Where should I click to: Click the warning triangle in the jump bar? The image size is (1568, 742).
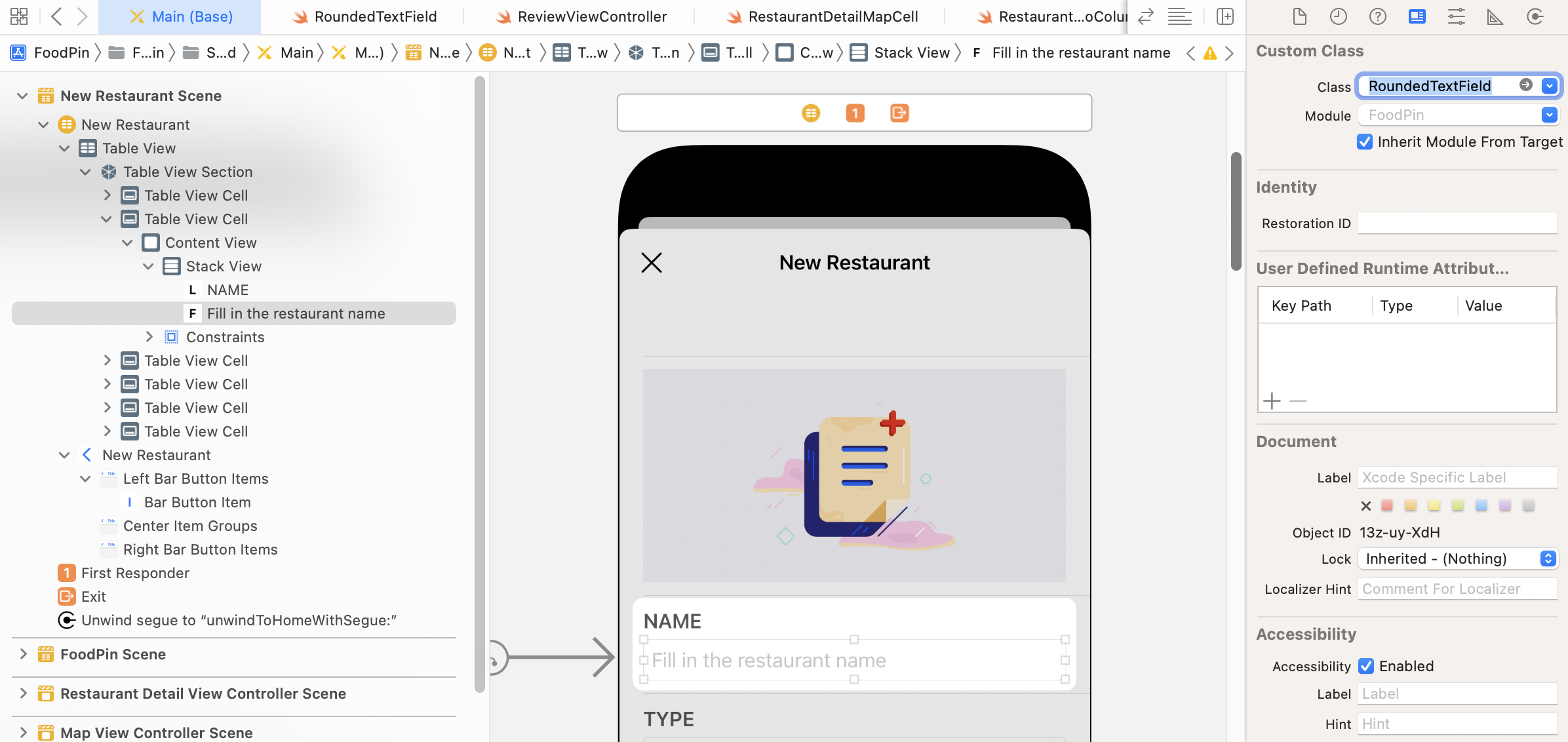pyautogui.click(x=1209, y=53)
